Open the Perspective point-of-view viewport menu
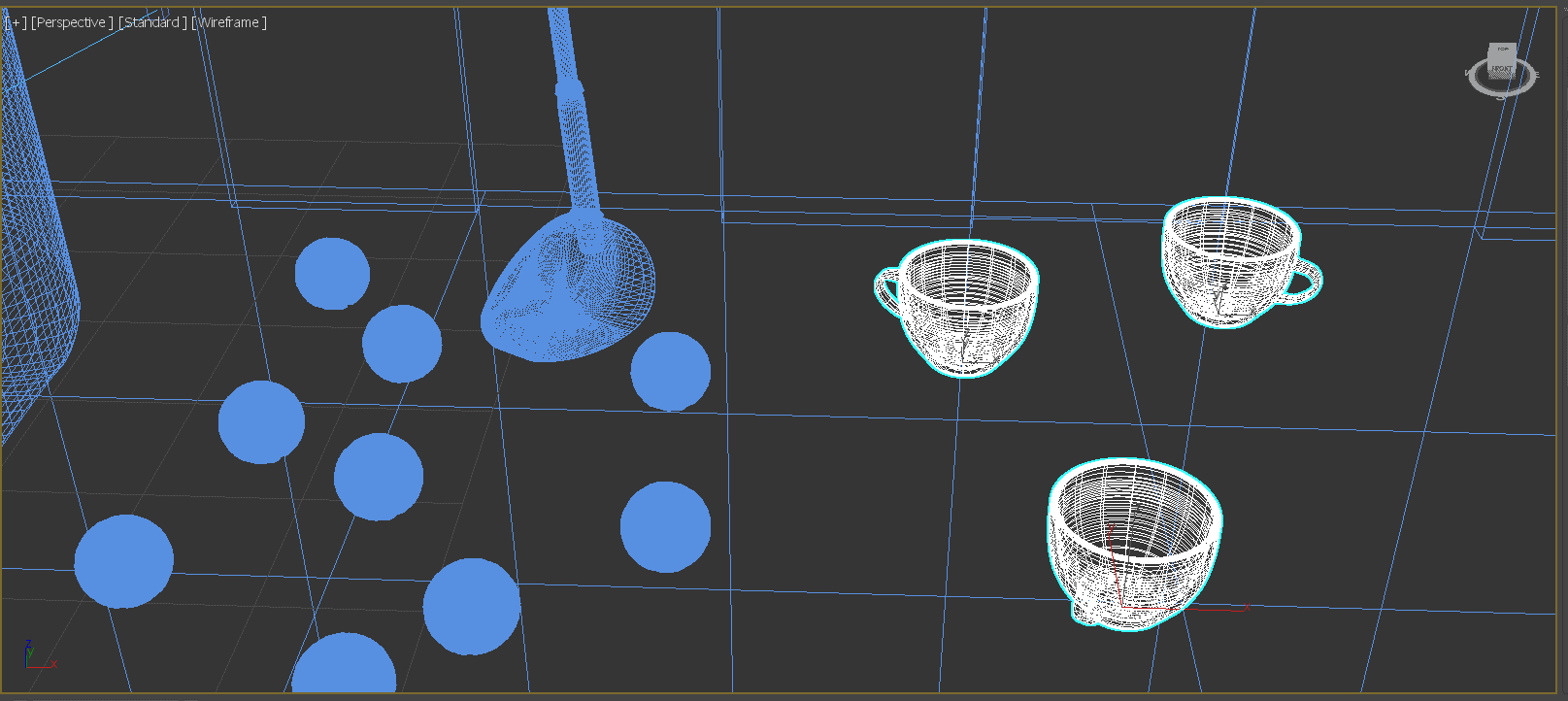The width and height of the screenshot is (1568, 701). click(x=72, y=22)
